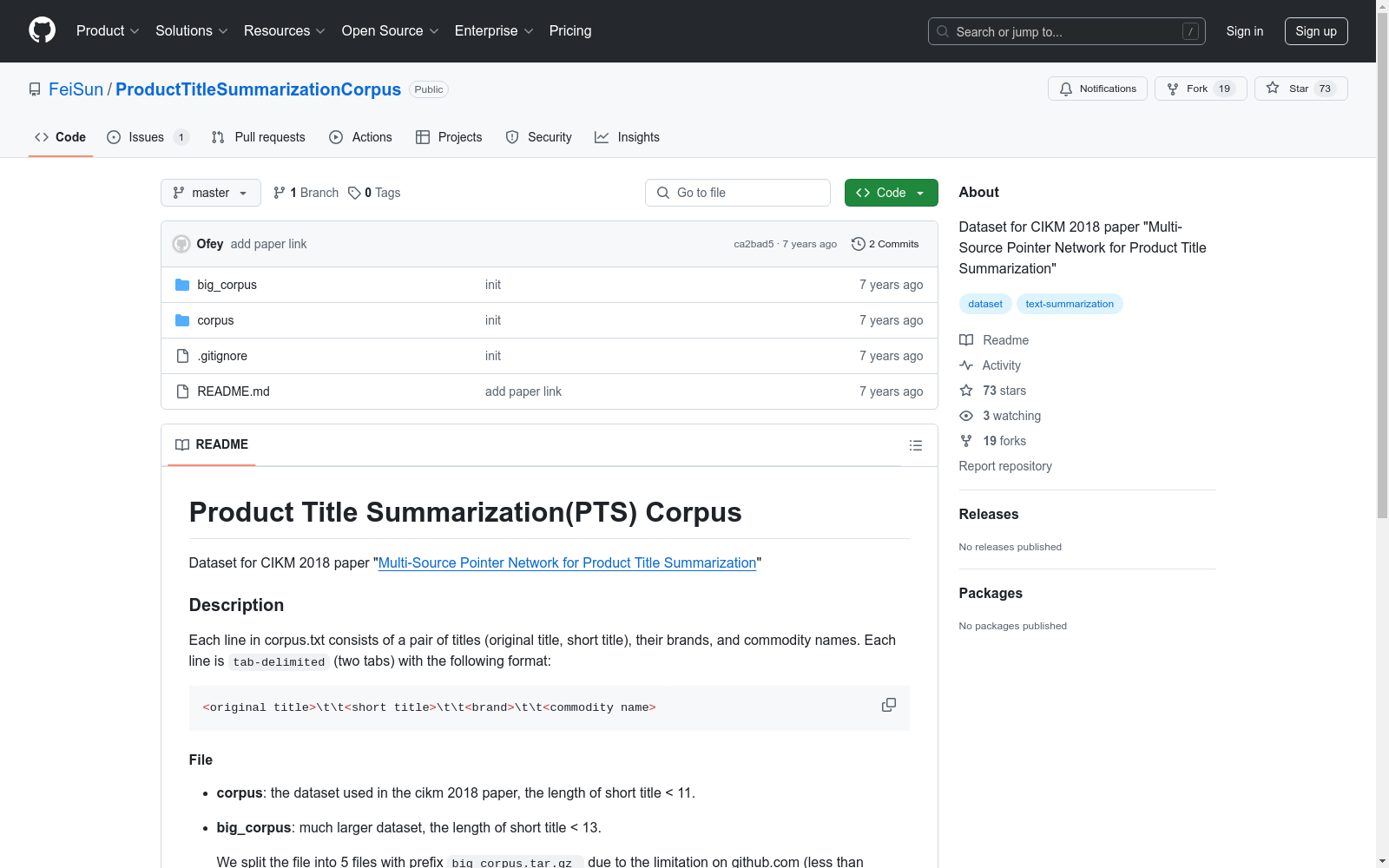Image resolution: width=1389 pixels, height=868 pixels.
Task: Click the repository icon beside FeiSun
Action: click(x=35, y=89)
